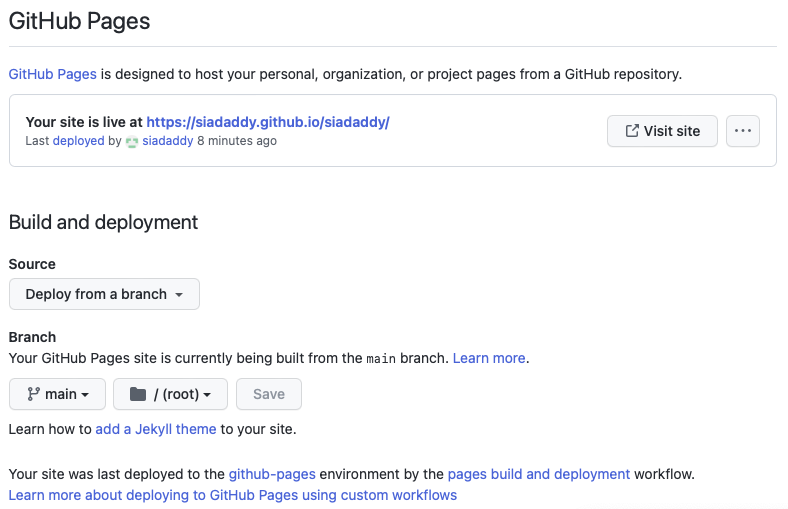
Task: Expand the Deploy from a branch dropdown
Action: [x=104, y=294]
